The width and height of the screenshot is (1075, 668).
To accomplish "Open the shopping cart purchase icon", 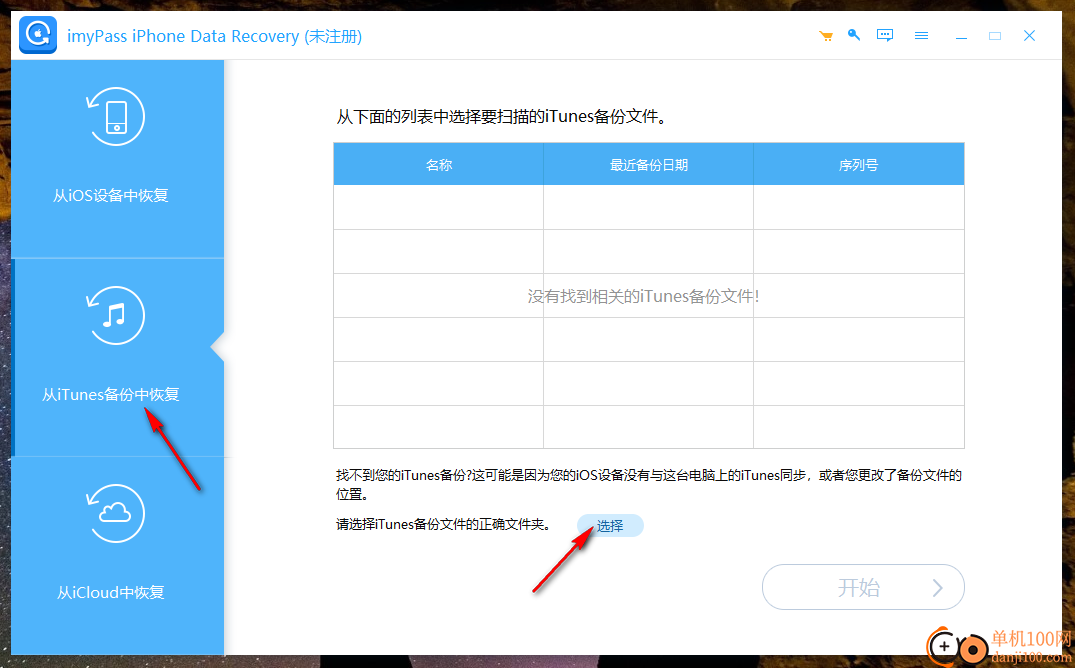I will pyautogui.click(x=825, y=36).
